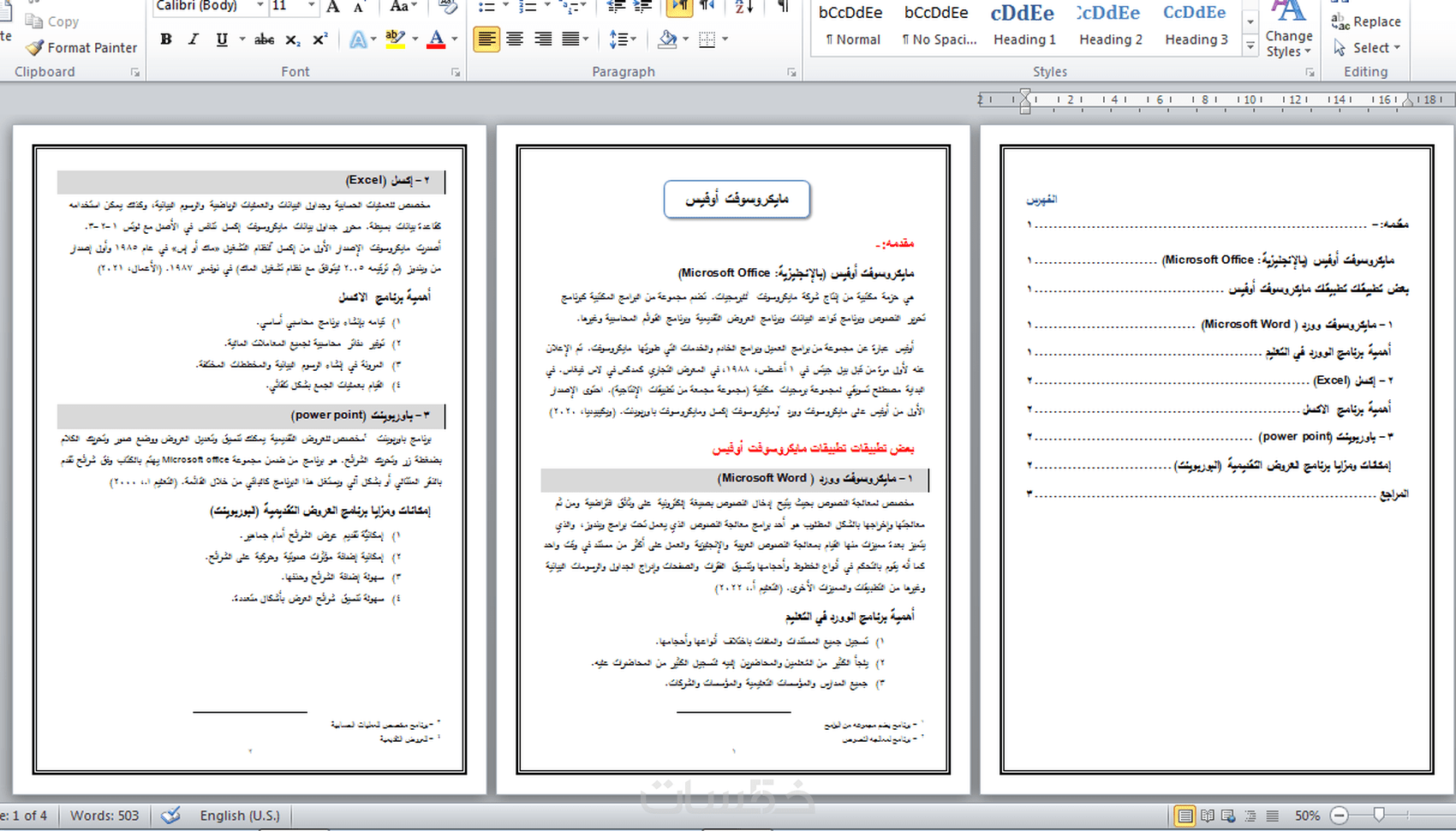Clear all formatting
The image size is (1456, 831).
click(x=446, y=7)
